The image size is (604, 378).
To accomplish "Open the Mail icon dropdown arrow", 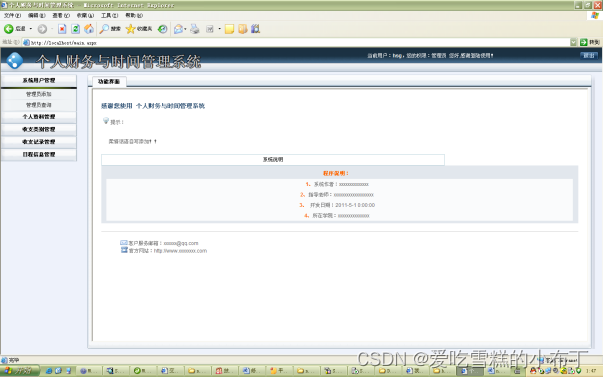I will (x=185, y=29).
